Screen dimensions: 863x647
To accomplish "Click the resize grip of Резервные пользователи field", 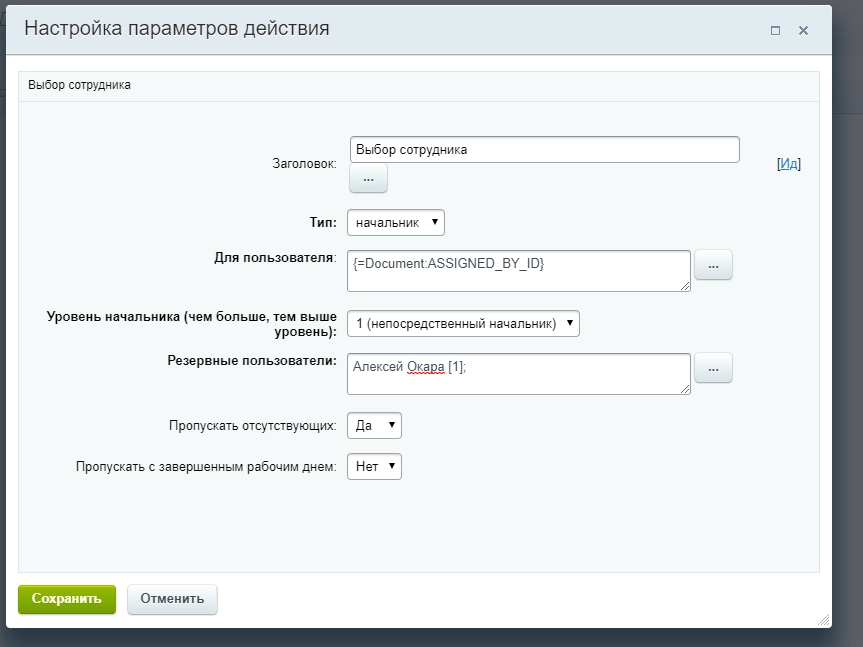I will tap(687, 390).
